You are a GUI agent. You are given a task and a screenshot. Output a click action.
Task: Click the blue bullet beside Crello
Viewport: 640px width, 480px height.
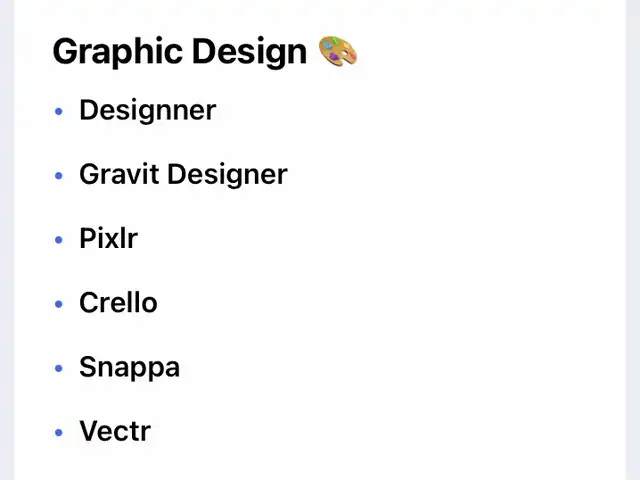point(59,304)
